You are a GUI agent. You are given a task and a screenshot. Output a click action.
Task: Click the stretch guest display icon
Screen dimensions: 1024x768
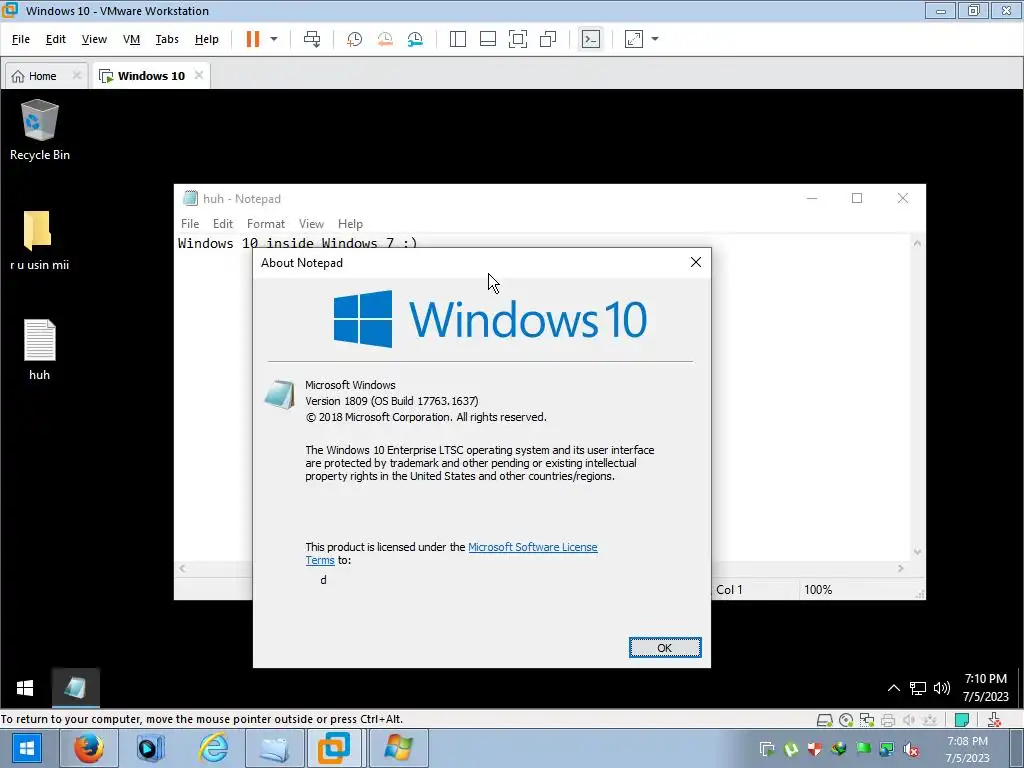[x=634, y=39]
